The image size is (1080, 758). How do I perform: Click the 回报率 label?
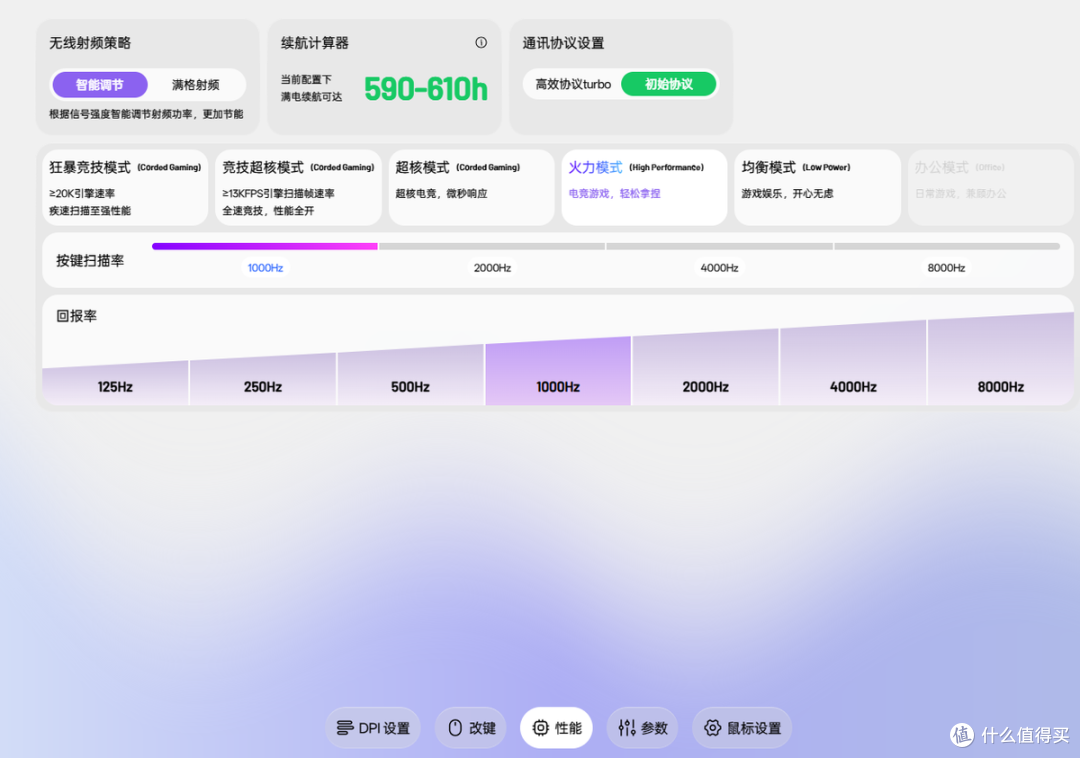click(76, 316)
